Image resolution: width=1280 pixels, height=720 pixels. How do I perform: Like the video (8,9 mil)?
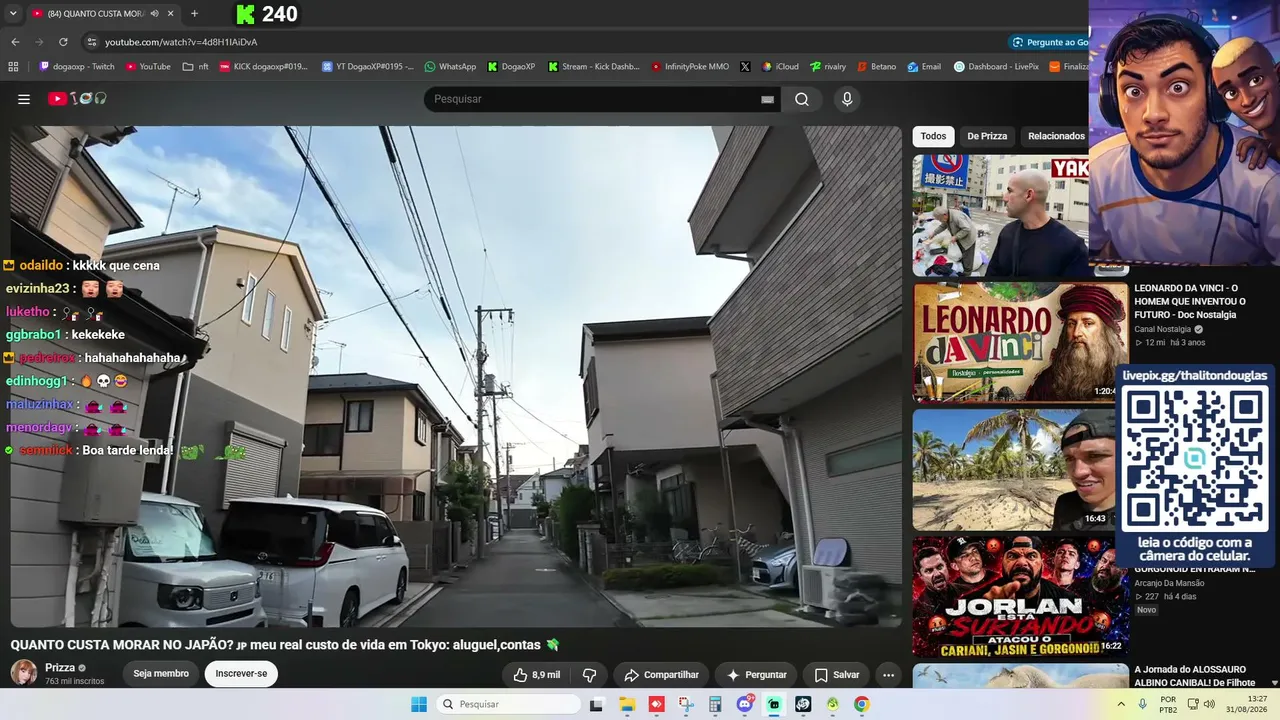(x=536, y=675)
